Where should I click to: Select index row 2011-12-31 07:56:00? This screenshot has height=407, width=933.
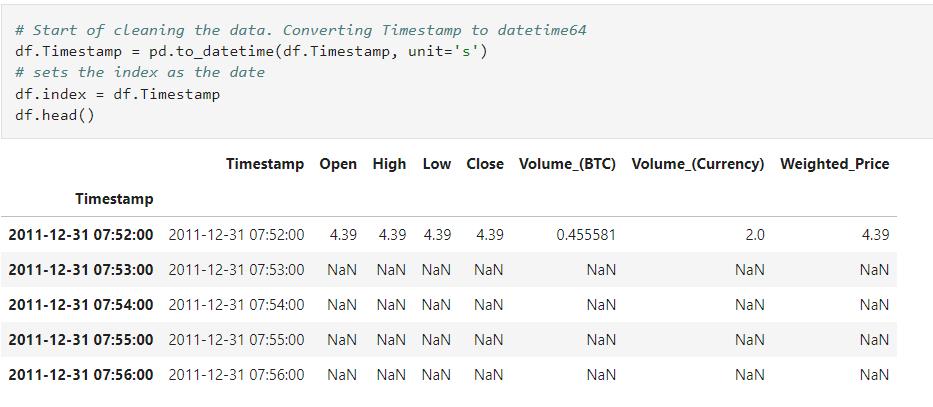tap(81, 375)
